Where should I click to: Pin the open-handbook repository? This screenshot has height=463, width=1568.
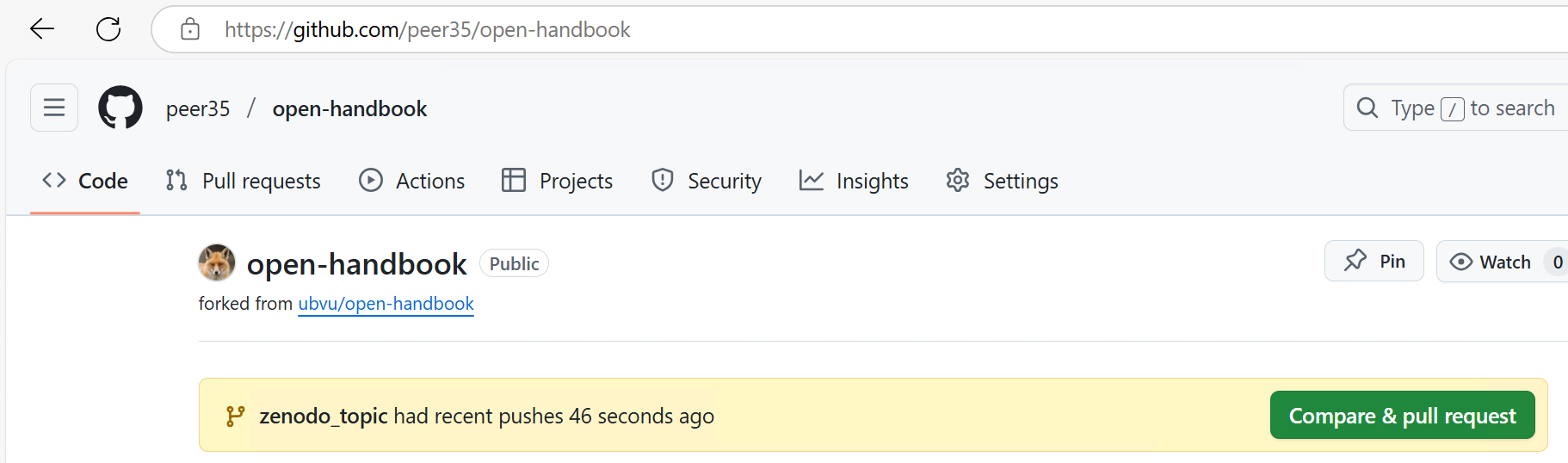(x=1374, y=261)
